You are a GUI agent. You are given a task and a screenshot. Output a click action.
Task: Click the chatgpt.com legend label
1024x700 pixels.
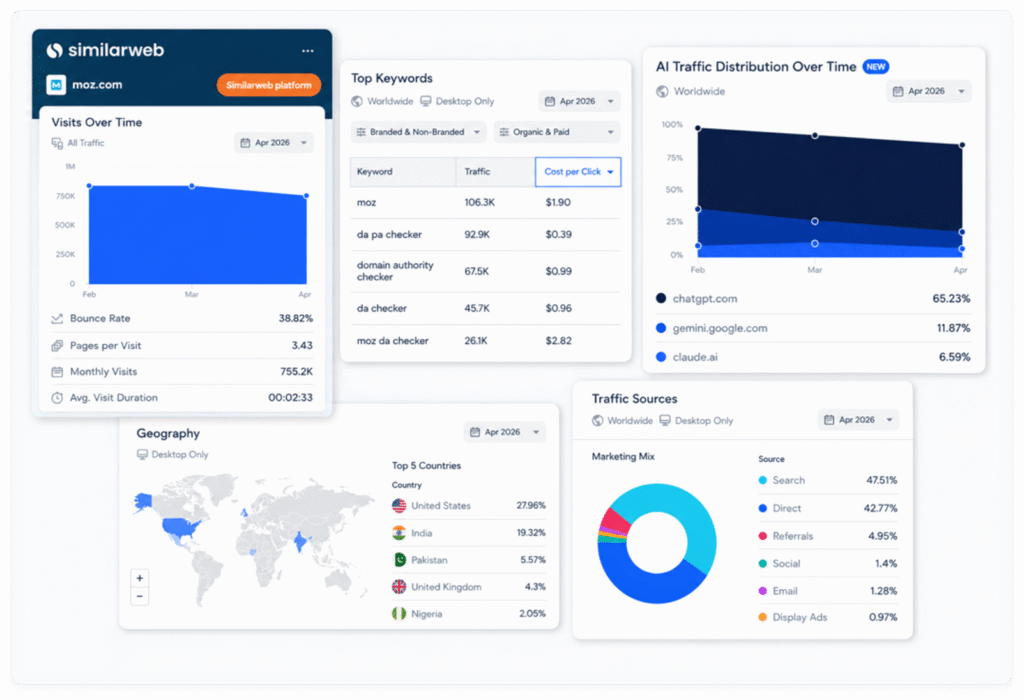click(705, 298)
